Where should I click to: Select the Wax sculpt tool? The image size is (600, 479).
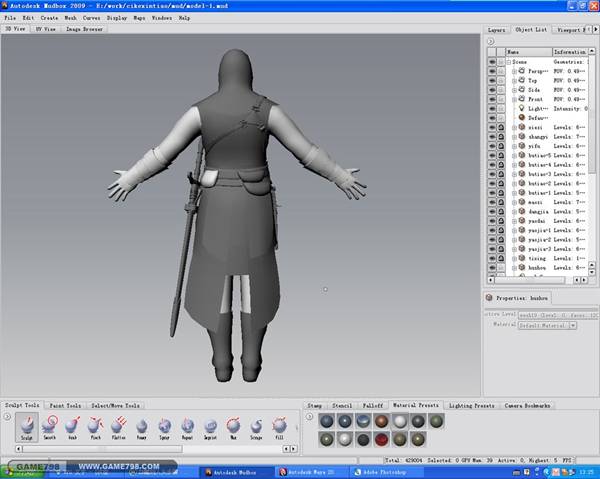click(235, 426)
